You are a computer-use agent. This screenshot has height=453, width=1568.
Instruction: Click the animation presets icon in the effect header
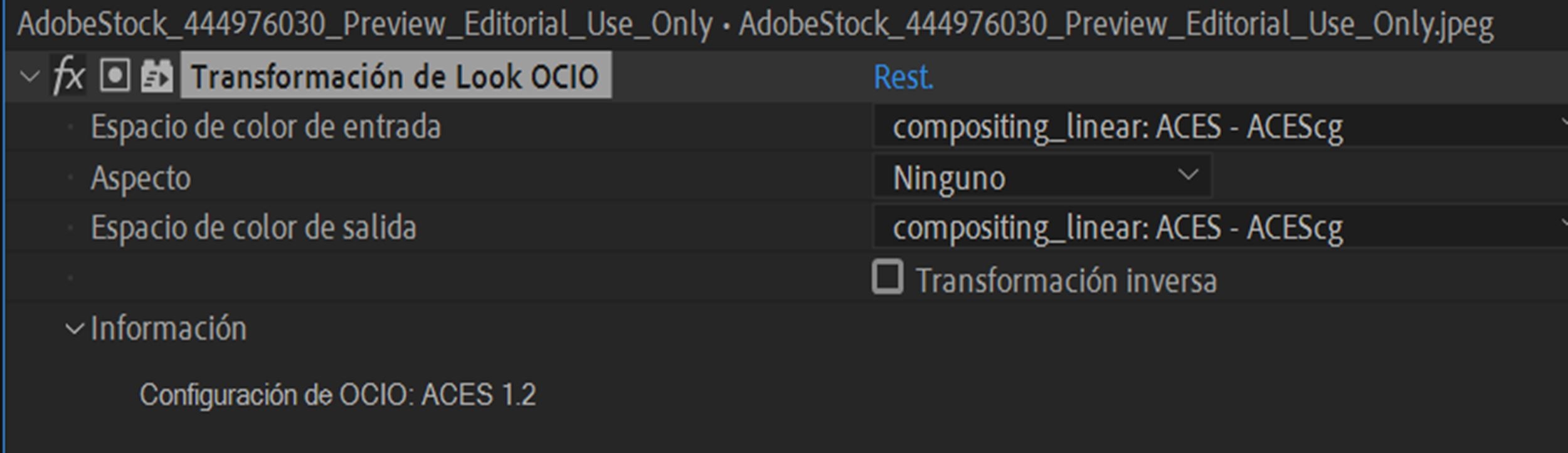157,76
